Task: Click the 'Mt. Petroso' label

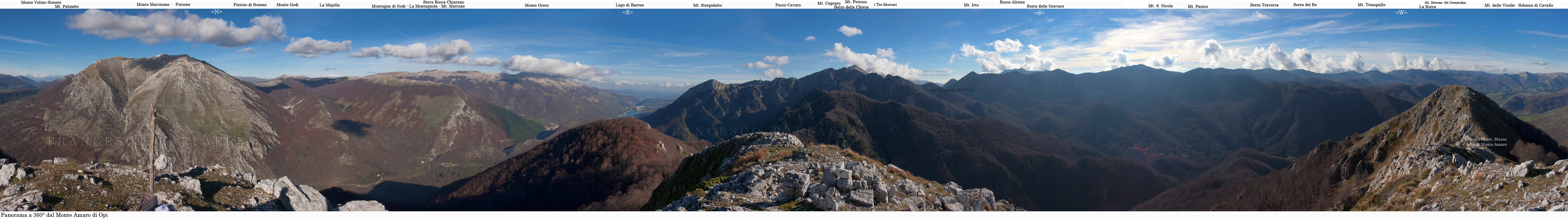Action: 856,2
